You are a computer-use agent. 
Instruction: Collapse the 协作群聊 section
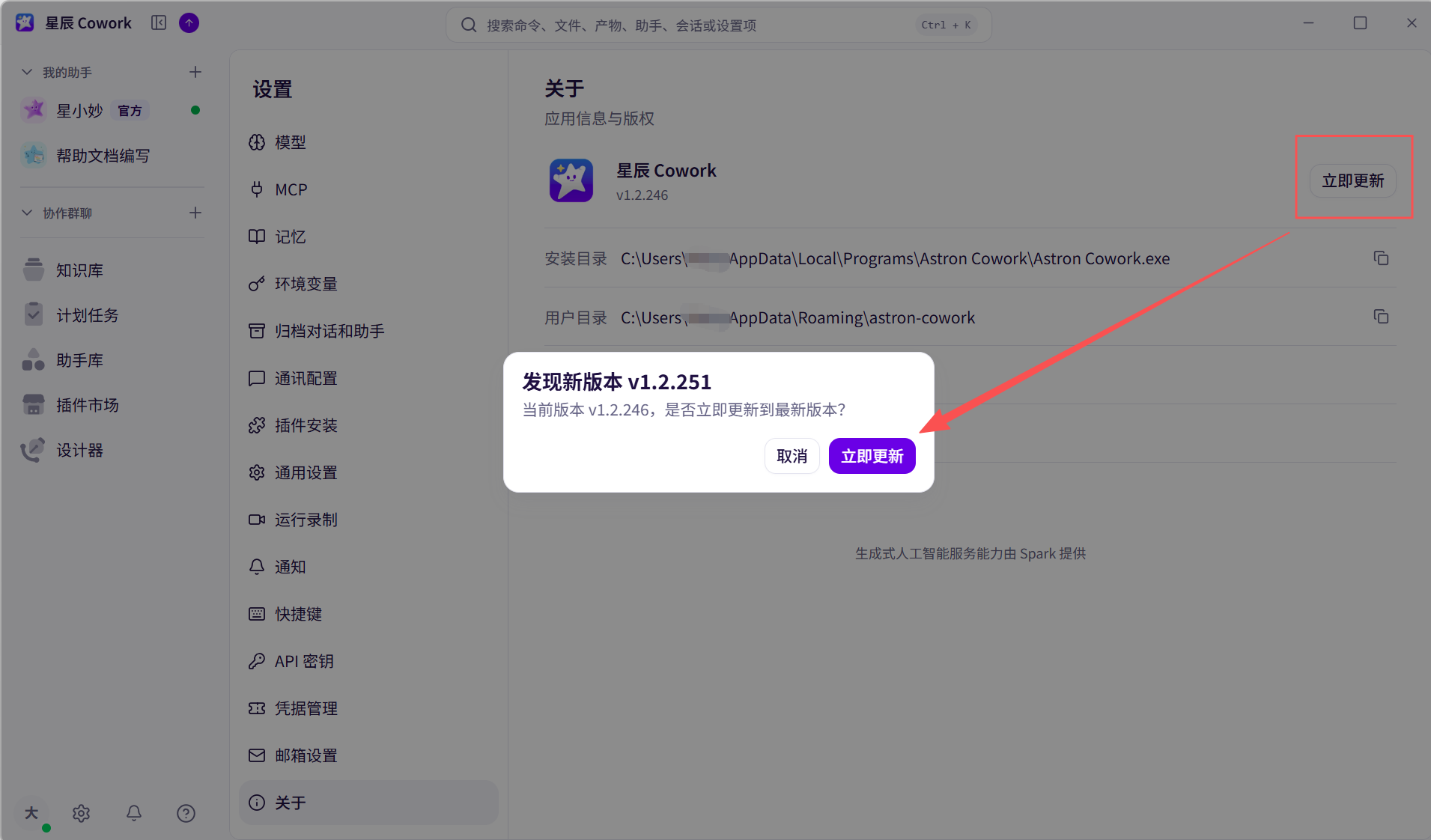pyautogui.click(x=27, y=213)
